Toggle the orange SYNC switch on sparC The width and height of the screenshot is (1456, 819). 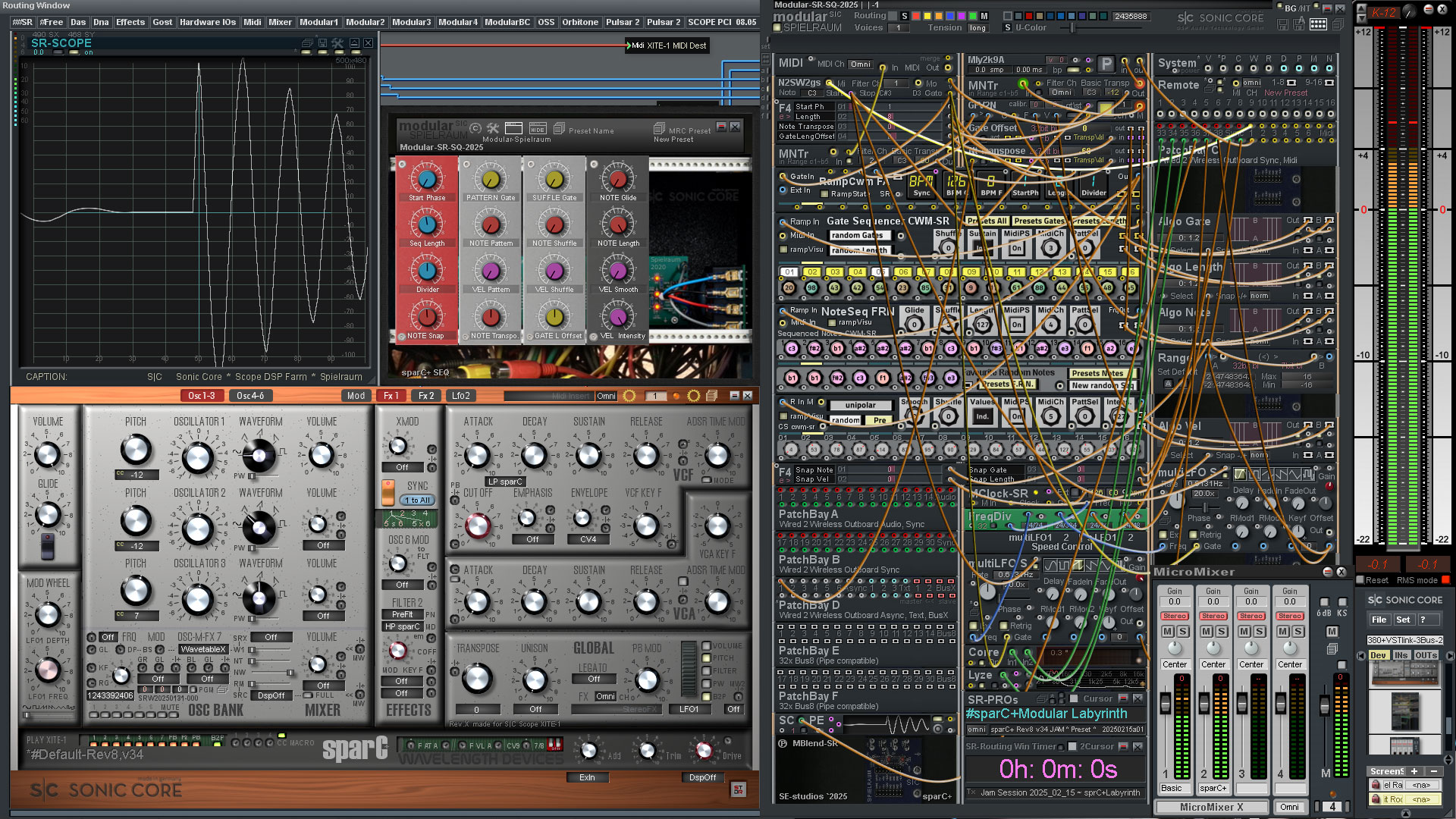388,492
